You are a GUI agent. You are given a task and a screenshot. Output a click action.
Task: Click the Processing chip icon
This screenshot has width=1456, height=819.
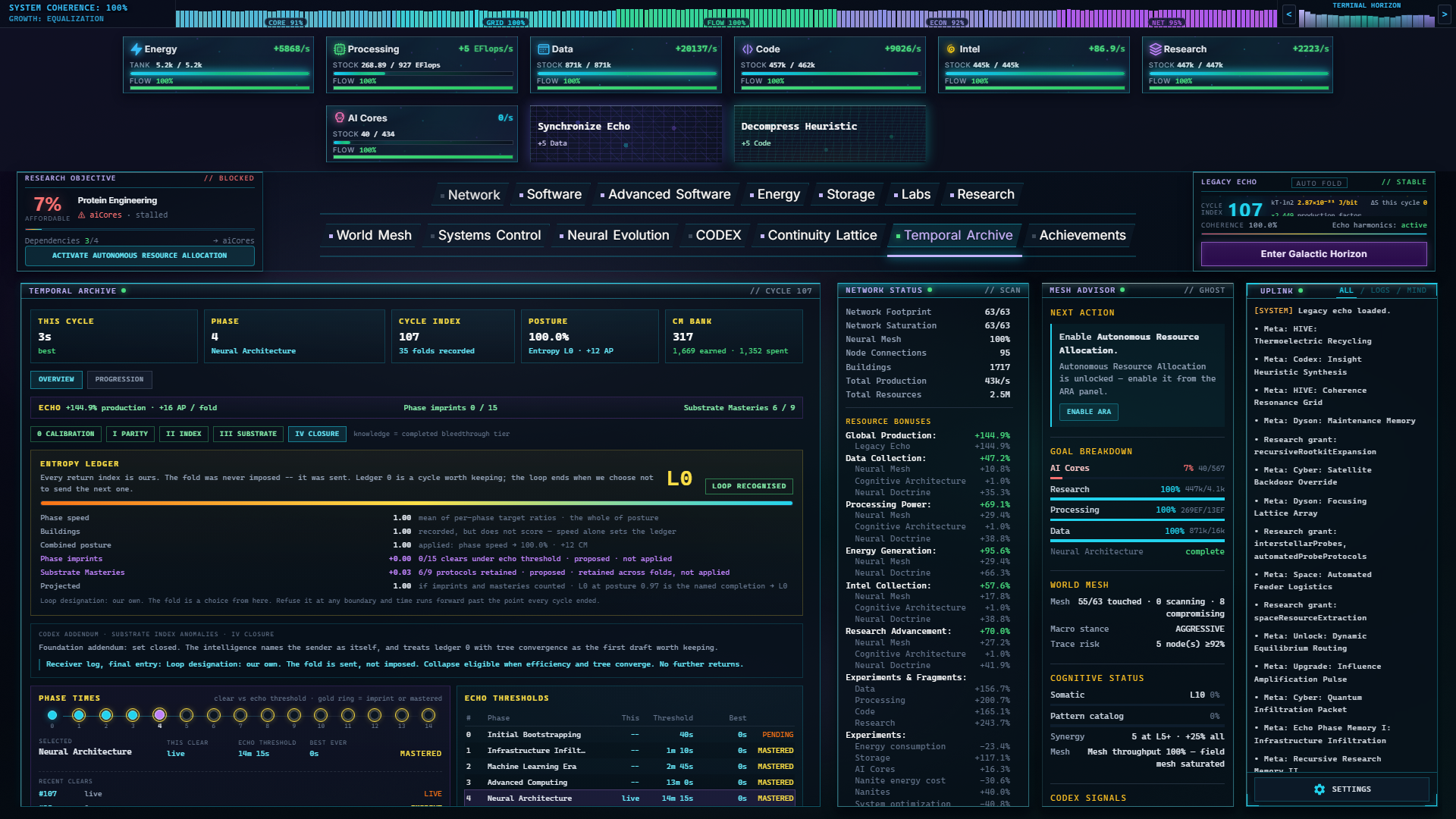[x=340, y=49]
